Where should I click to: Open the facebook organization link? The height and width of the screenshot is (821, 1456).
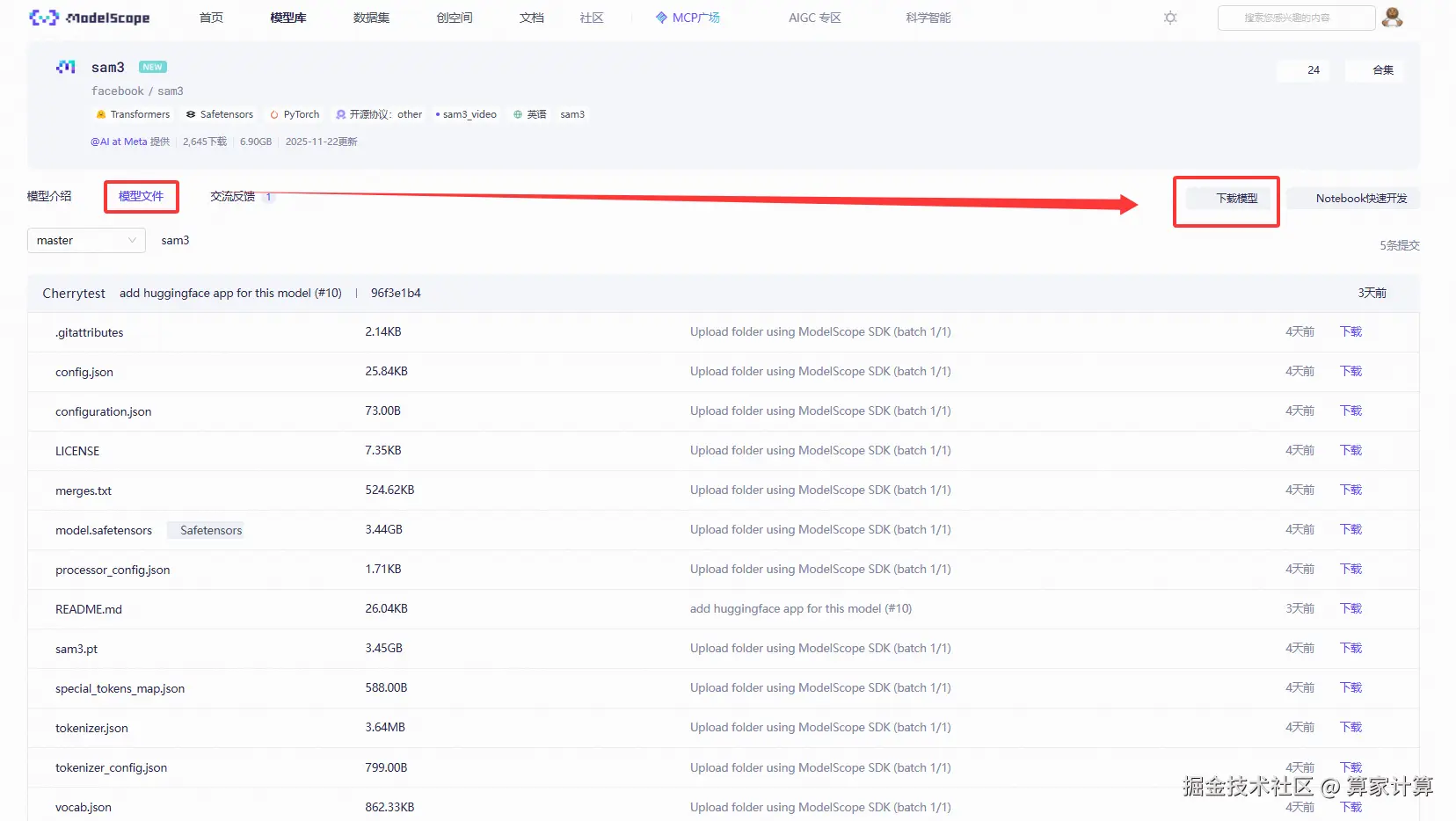(118, 91)
